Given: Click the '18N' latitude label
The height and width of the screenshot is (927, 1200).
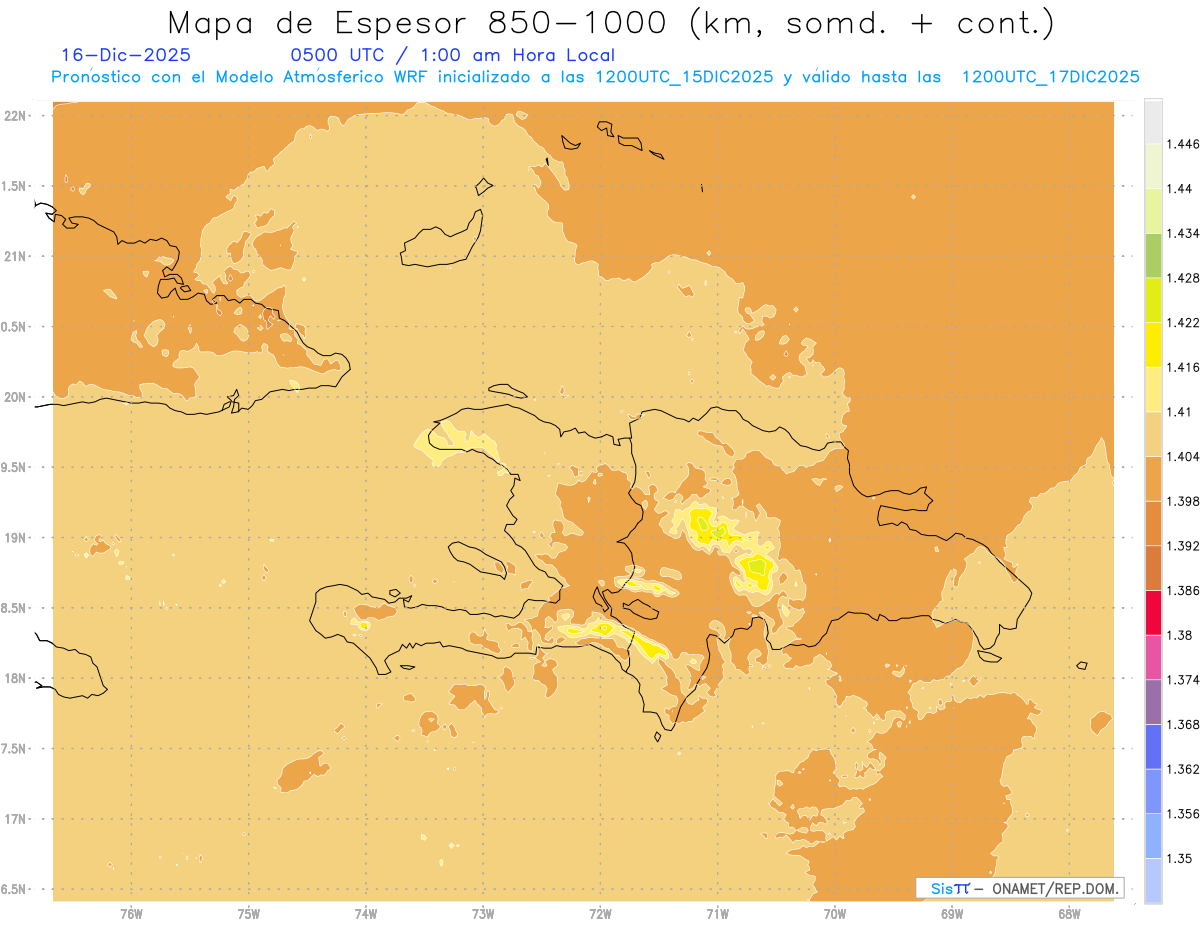Looking at the screenshot, I should point(14,678).
